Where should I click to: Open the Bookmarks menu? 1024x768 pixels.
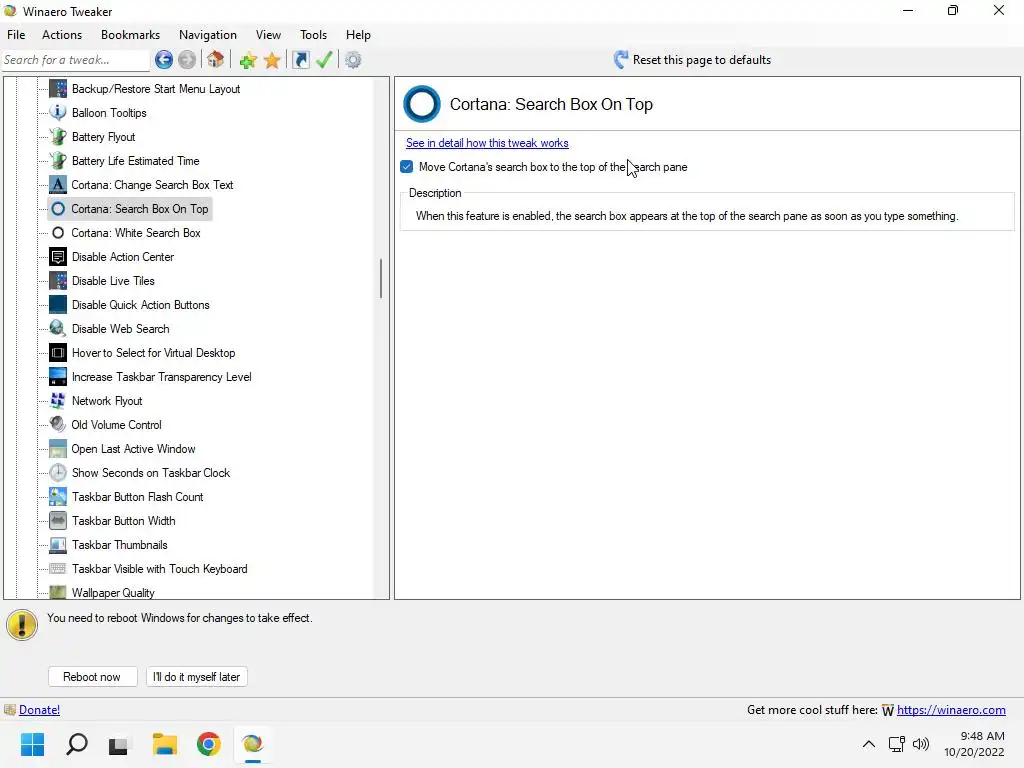131,35
